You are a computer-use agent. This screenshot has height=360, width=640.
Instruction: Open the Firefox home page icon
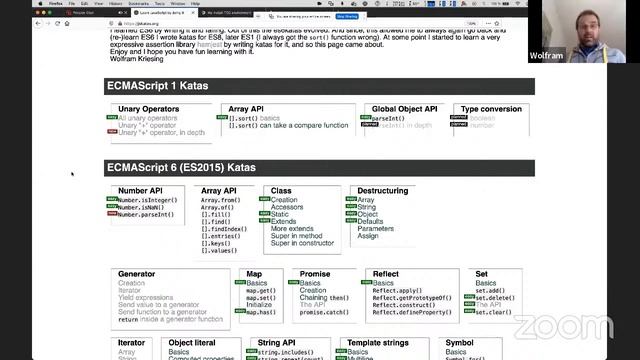67,24
